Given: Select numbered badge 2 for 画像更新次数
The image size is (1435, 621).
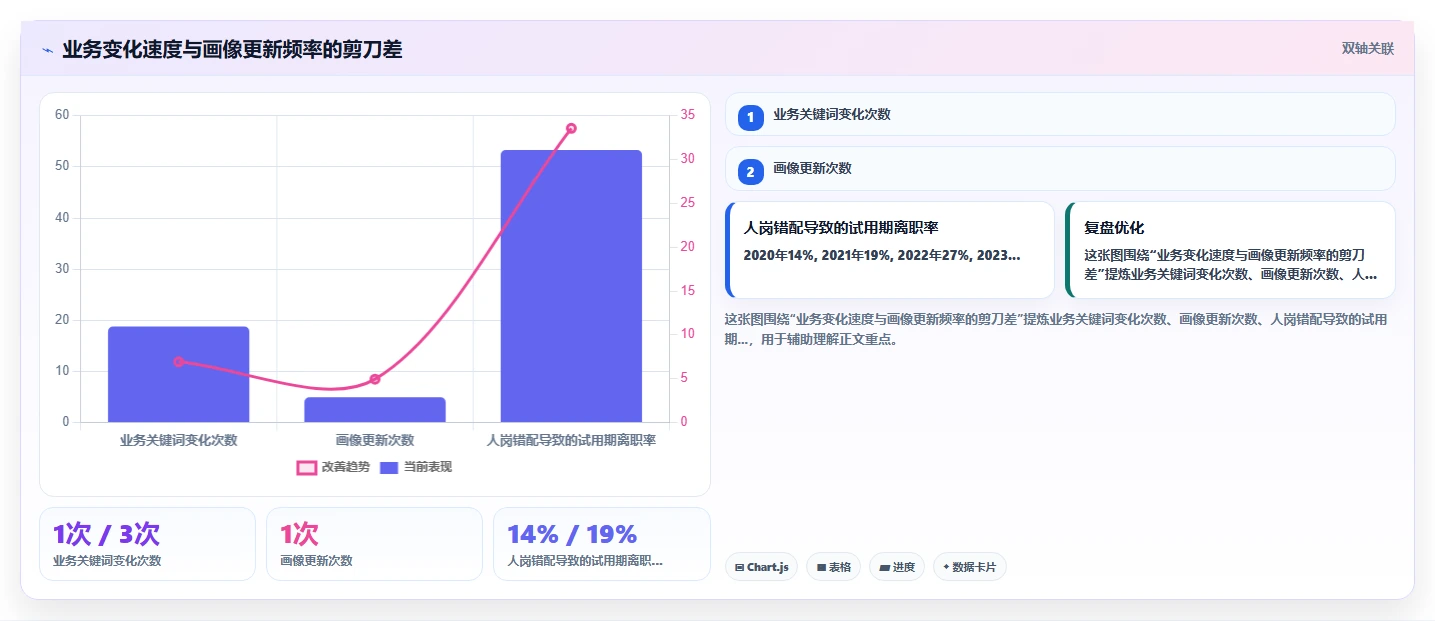Looking at the screenshot, I should [751, 171].
